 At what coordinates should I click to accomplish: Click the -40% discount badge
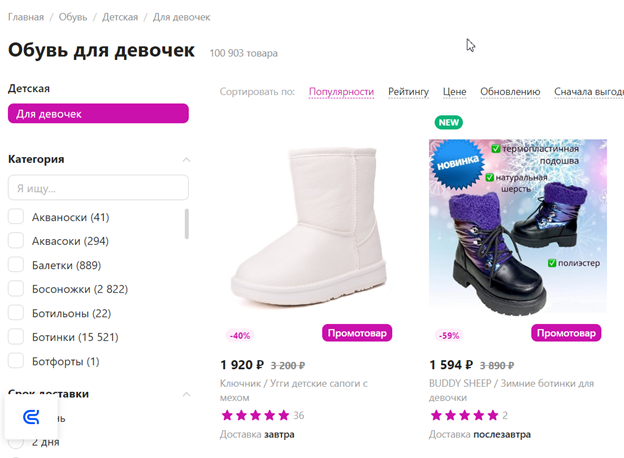[x=240, y=335]
